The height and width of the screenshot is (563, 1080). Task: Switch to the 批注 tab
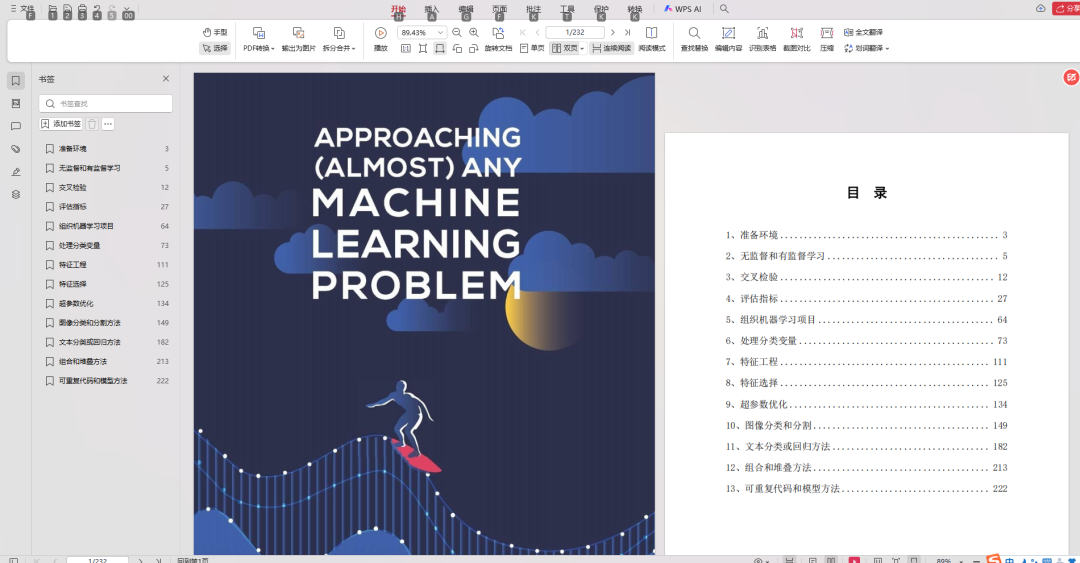click(x=533, y=9)
